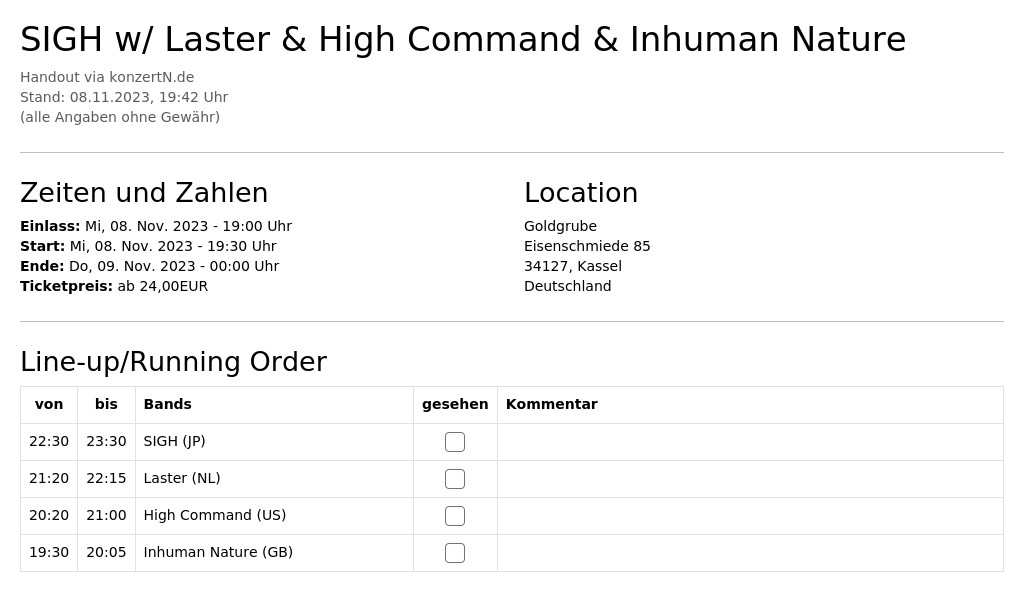
Task: Toggle the seen checkbox for Inhuman Nature (GB)
Action: click(455, 553)
